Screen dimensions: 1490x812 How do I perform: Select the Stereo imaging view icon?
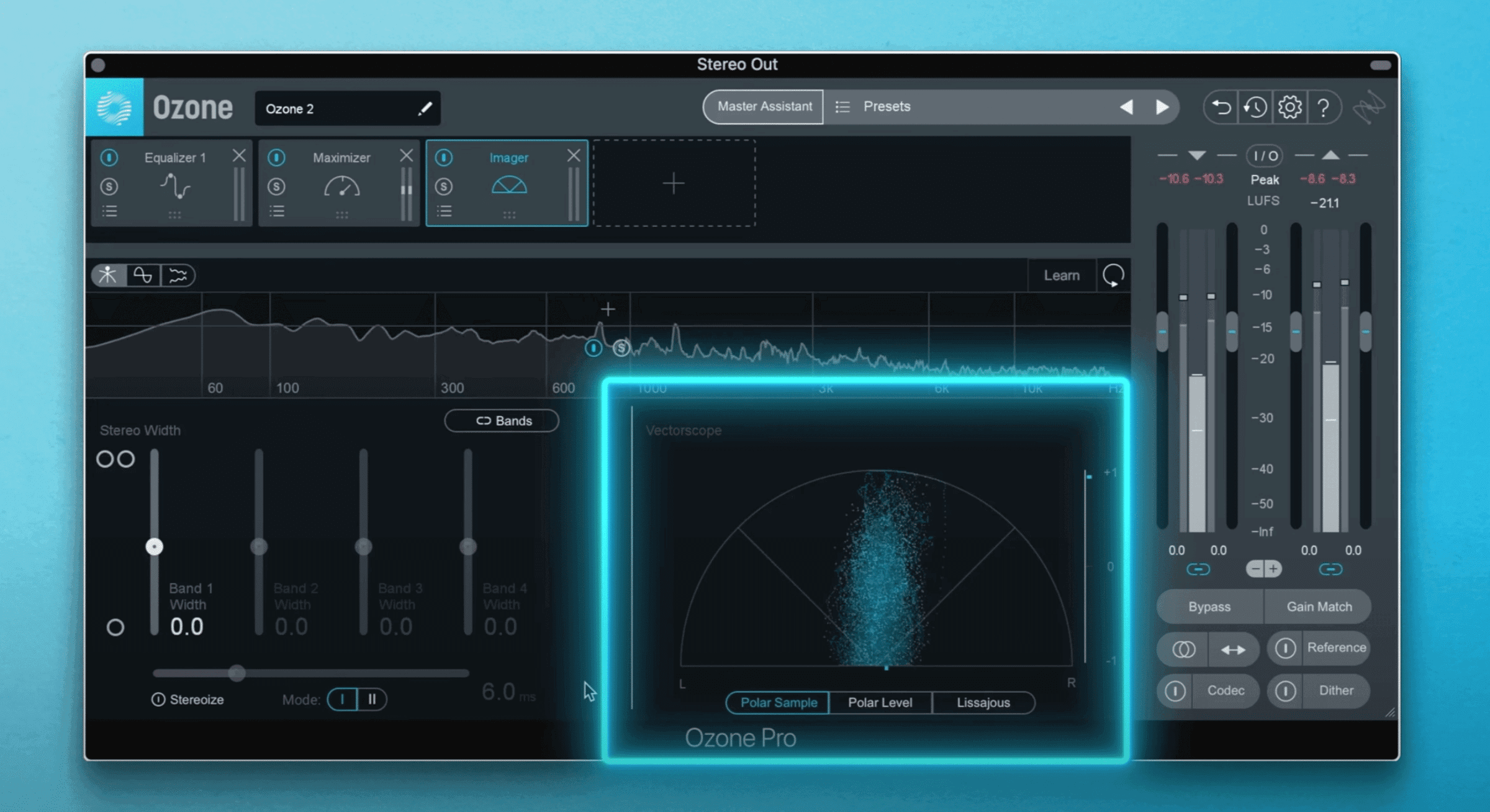pyautogui.click(x=108, y=275)
